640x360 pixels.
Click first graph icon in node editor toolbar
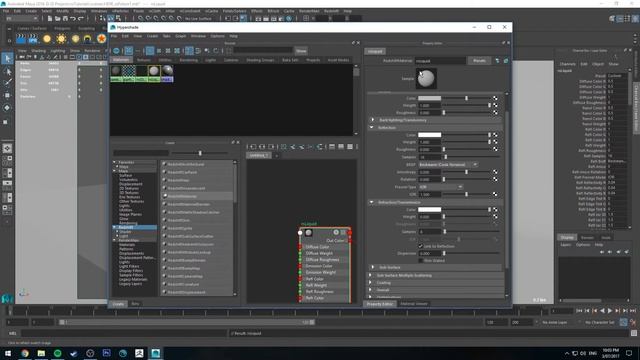(x=253, y=147)
